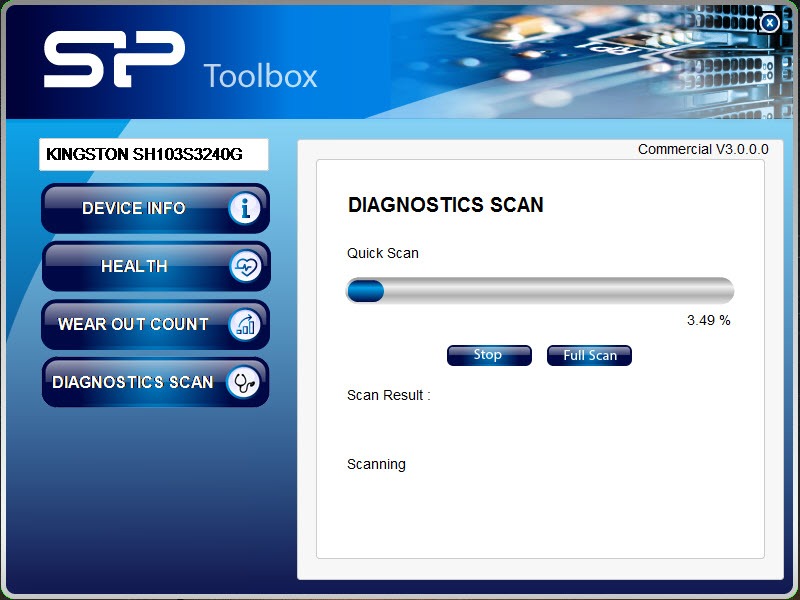Click the 3.49 % progress value

coord(709,320)
